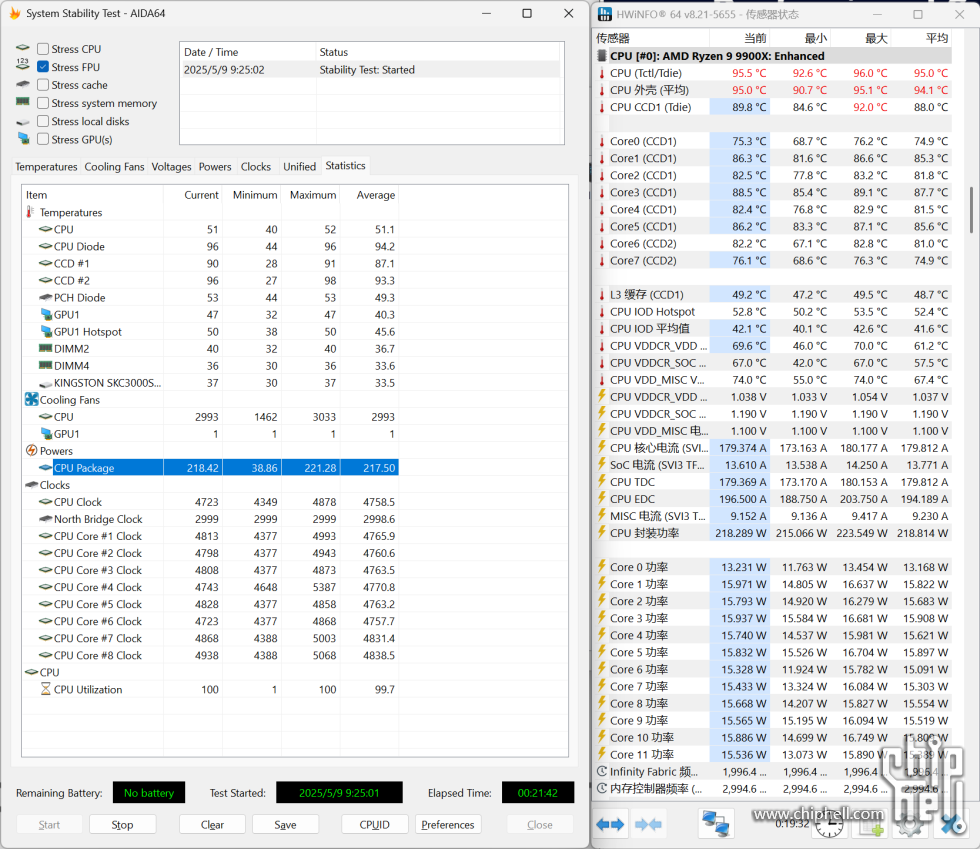Click the clock icon beside Infinity Fabric row
Screen dimensions: 980x849
(602, 771)
